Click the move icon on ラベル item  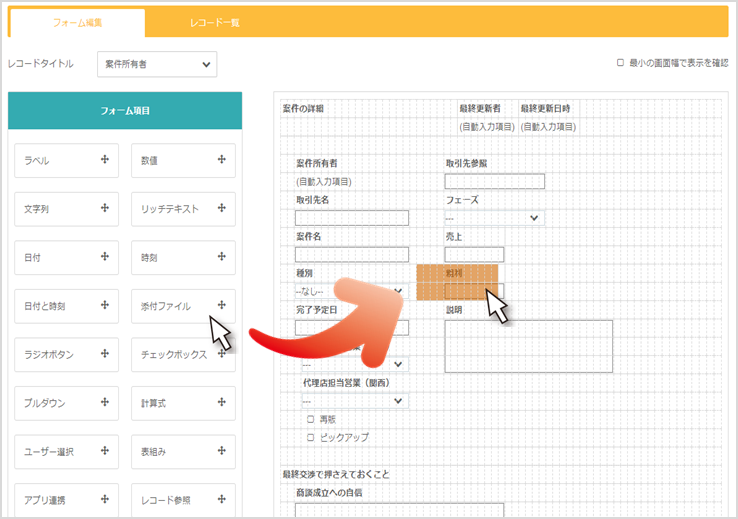pos(105,160)
